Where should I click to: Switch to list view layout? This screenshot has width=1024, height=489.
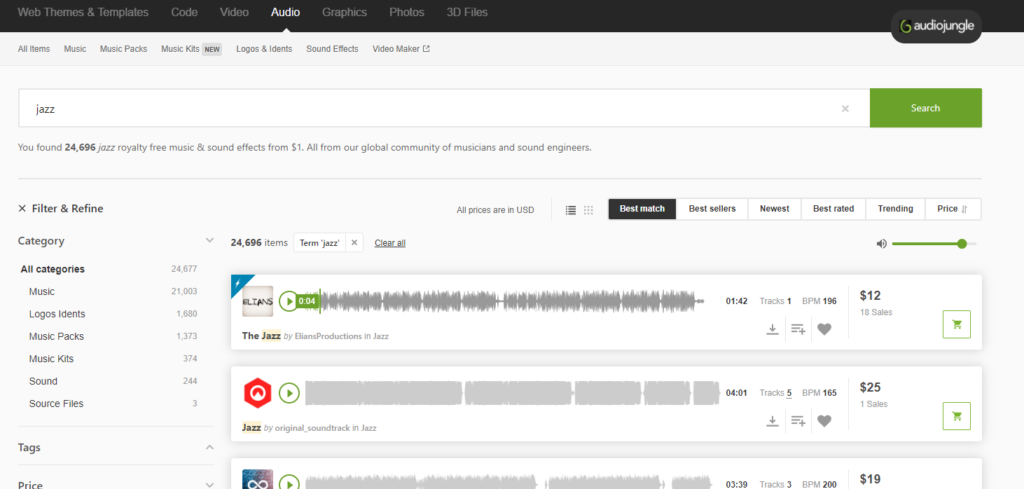(571, 210)
